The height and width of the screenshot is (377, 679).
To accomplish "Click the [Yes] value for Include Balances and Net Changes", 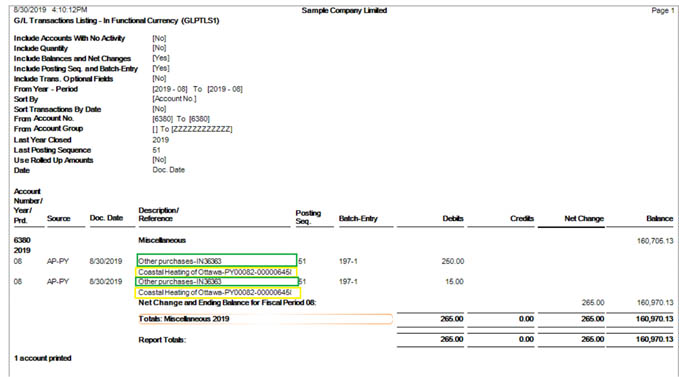I will (x=161, y=58).
